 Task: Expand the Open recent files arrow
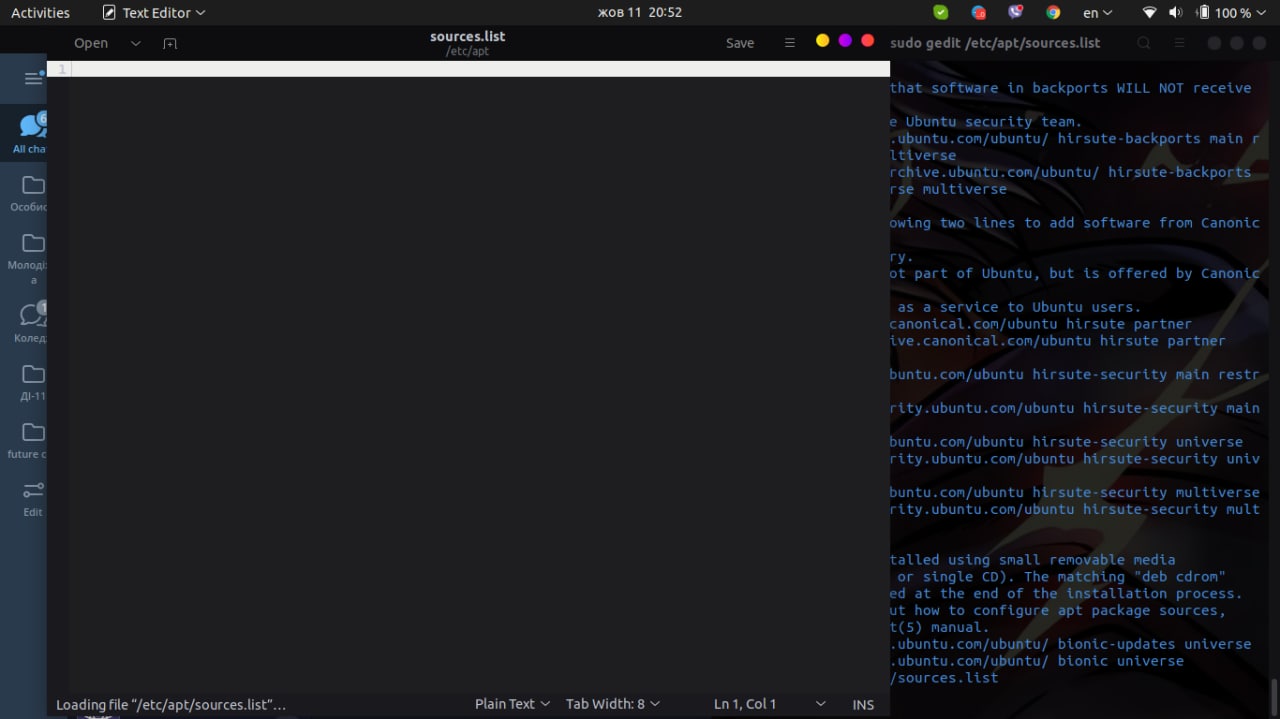136,43
